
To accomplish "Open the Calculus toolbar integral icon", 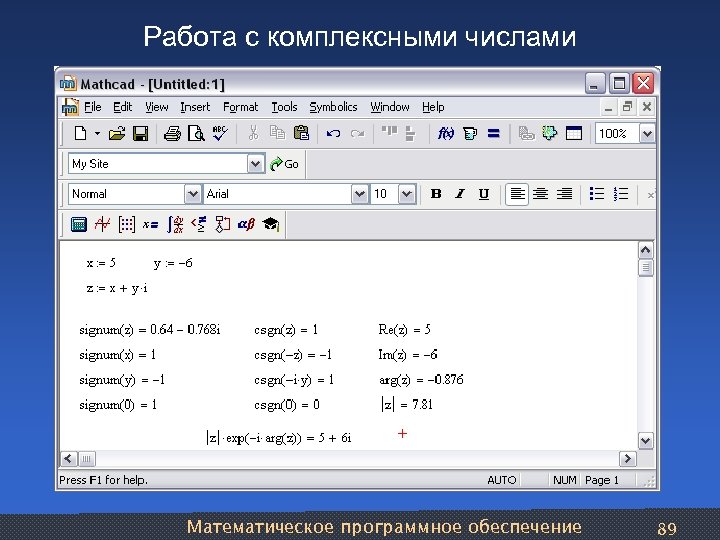I will (x=175, y=225).
